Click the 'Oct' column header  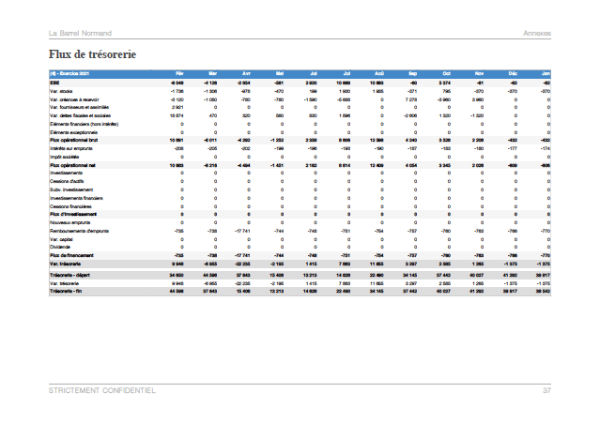(x=447, y=73)
